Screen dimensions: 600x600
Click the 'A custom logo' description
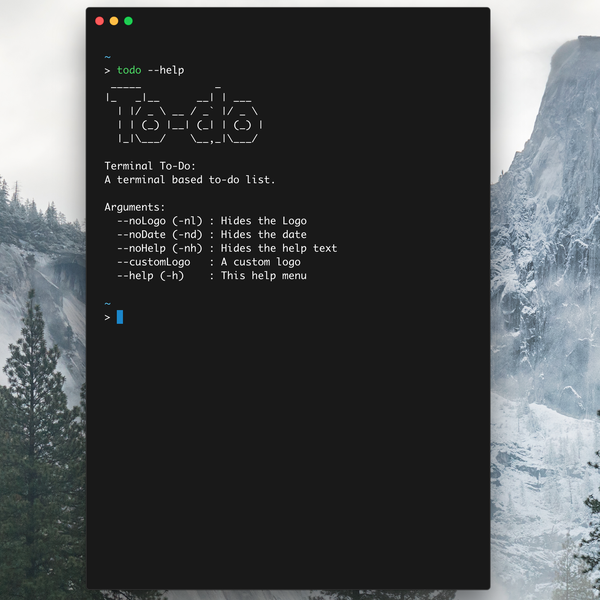point(261,262)
